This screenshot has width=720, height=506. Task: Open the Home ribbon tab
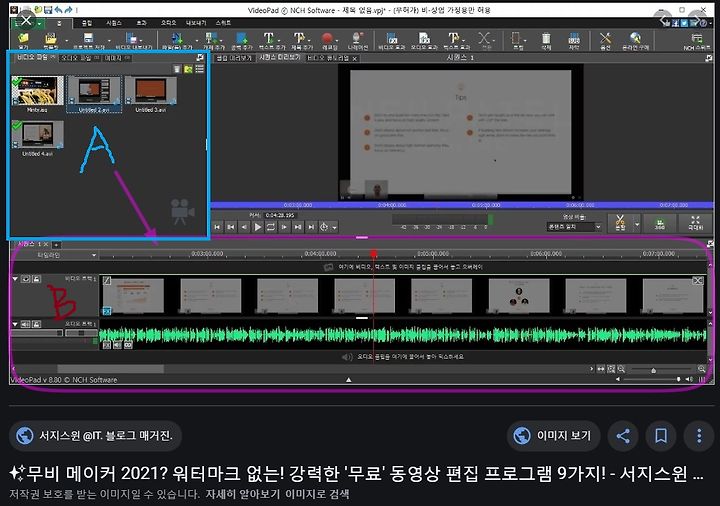point(59,23)
